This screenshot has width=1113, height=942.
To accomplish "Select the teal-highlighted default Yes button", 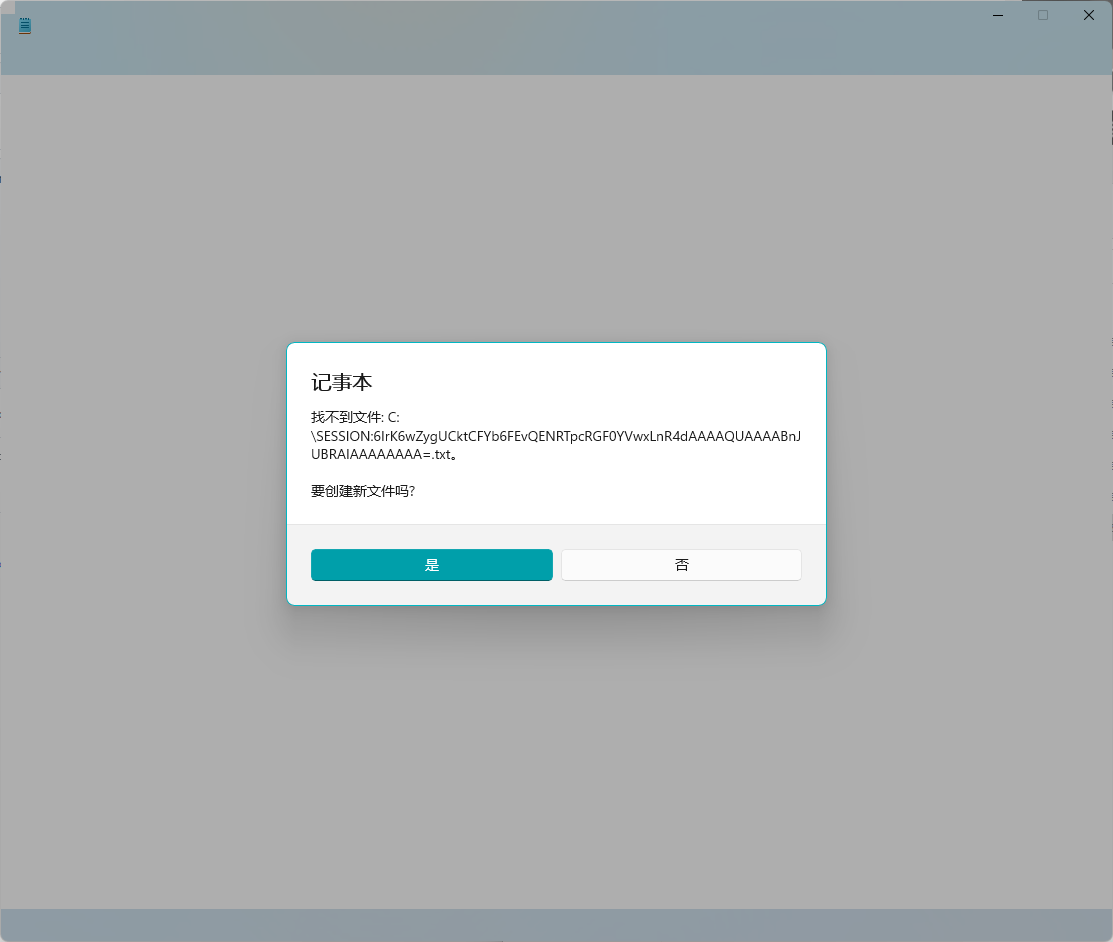I will (431, 564).
